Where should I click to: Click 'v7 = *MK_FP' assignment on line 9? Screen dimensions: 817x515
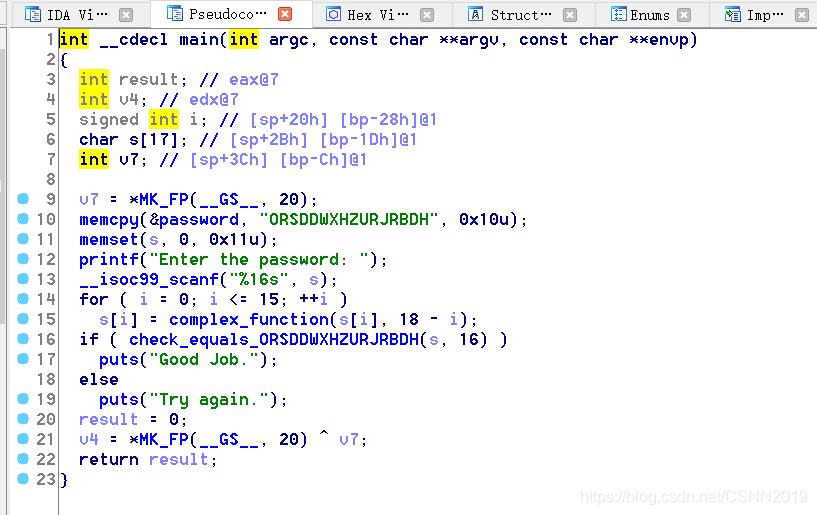(x=197, y=200)
